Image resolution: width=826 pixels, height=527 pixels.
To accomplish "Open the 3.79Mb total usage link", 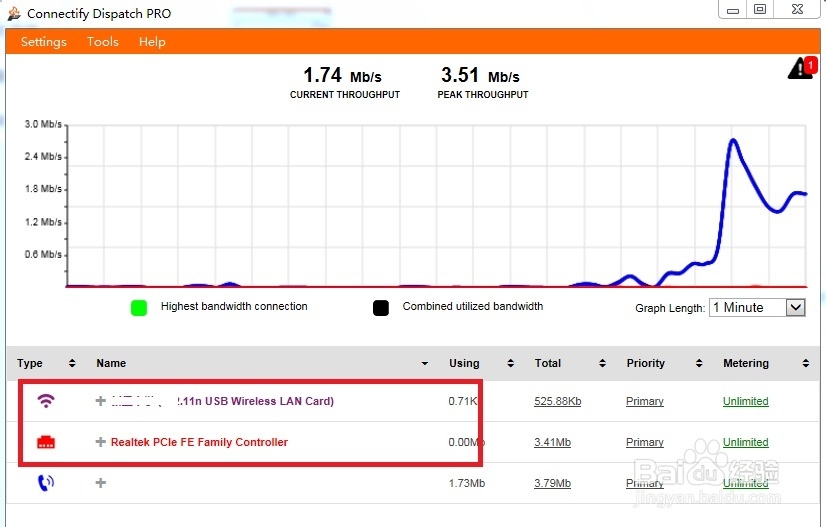I will point(552,483).
